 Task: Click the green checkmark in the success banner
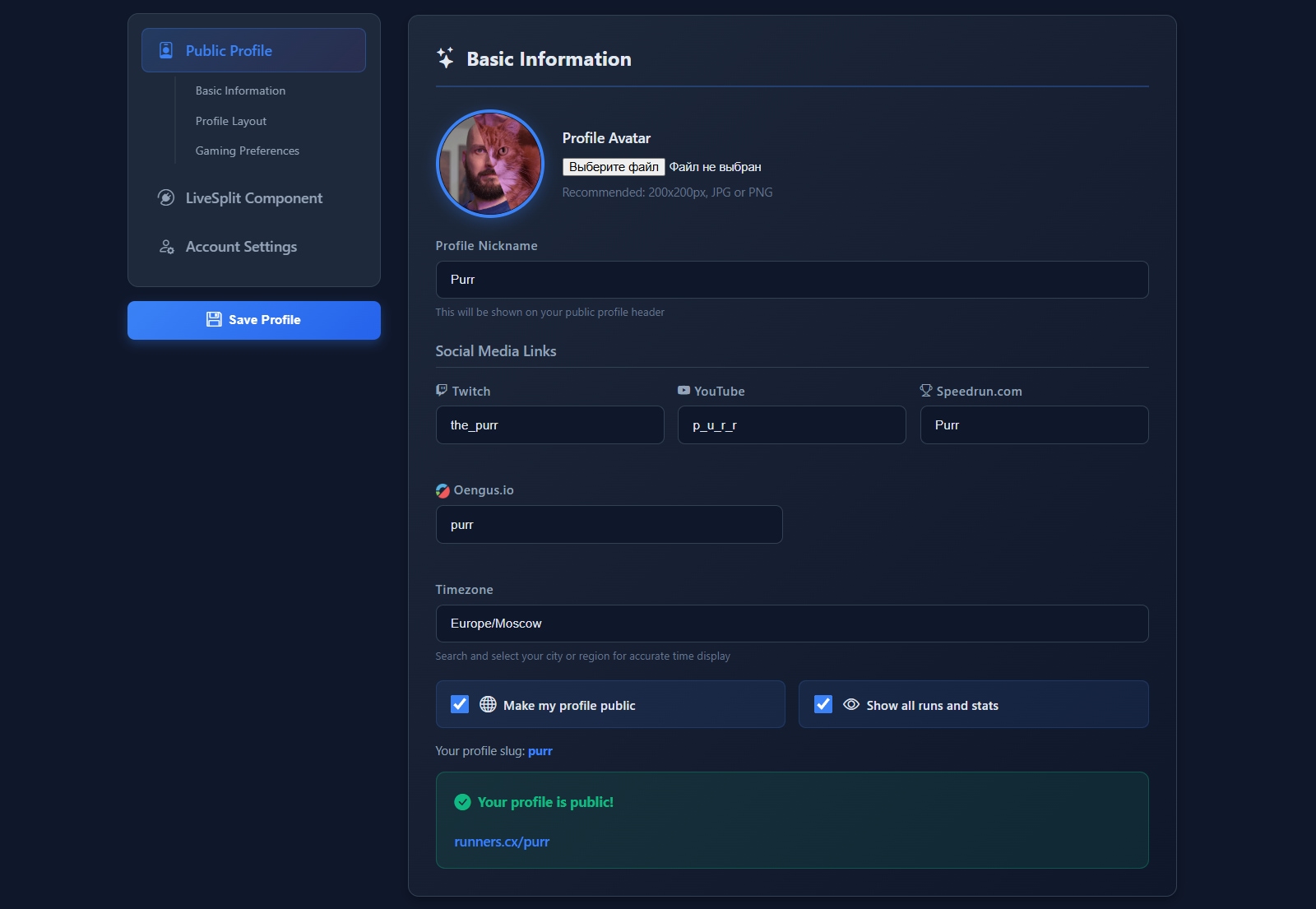(465, 801)
